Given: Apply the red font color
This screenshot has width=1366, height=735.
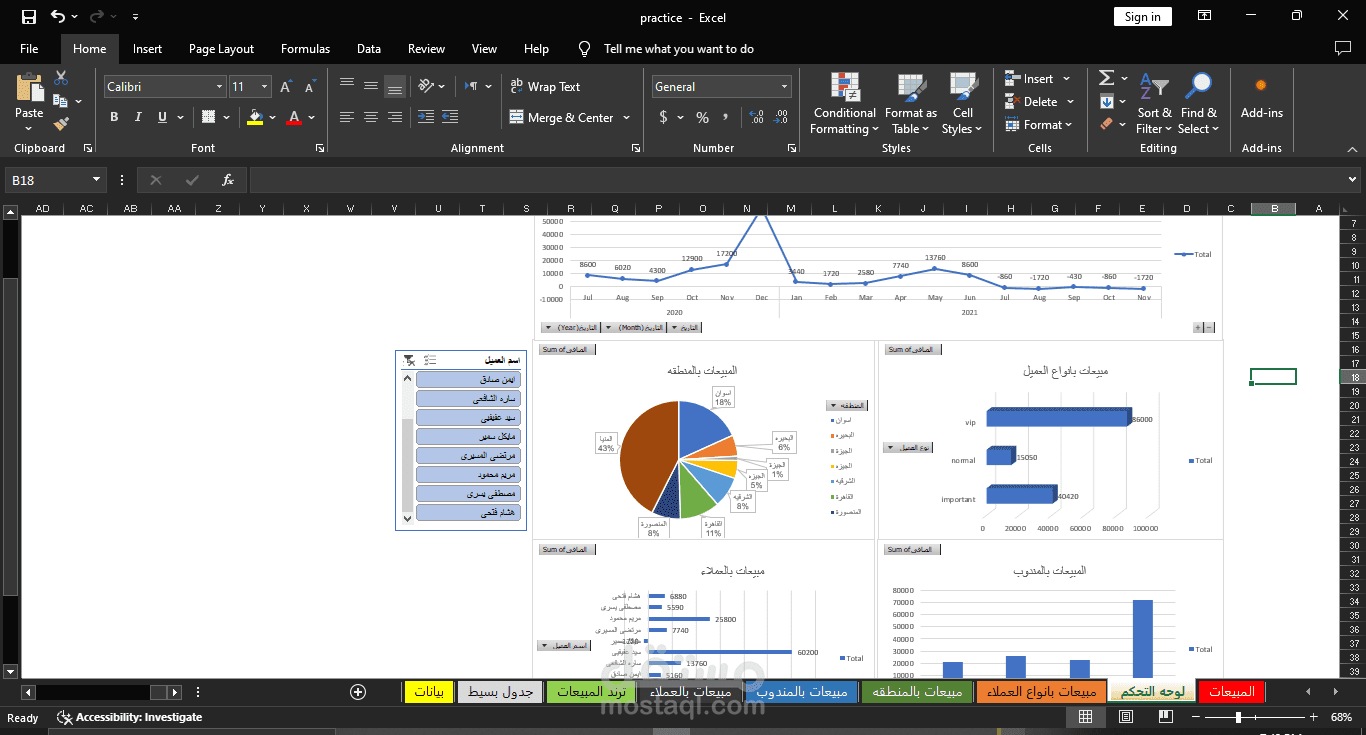Looking at the screenshot, I should point(294,117).
